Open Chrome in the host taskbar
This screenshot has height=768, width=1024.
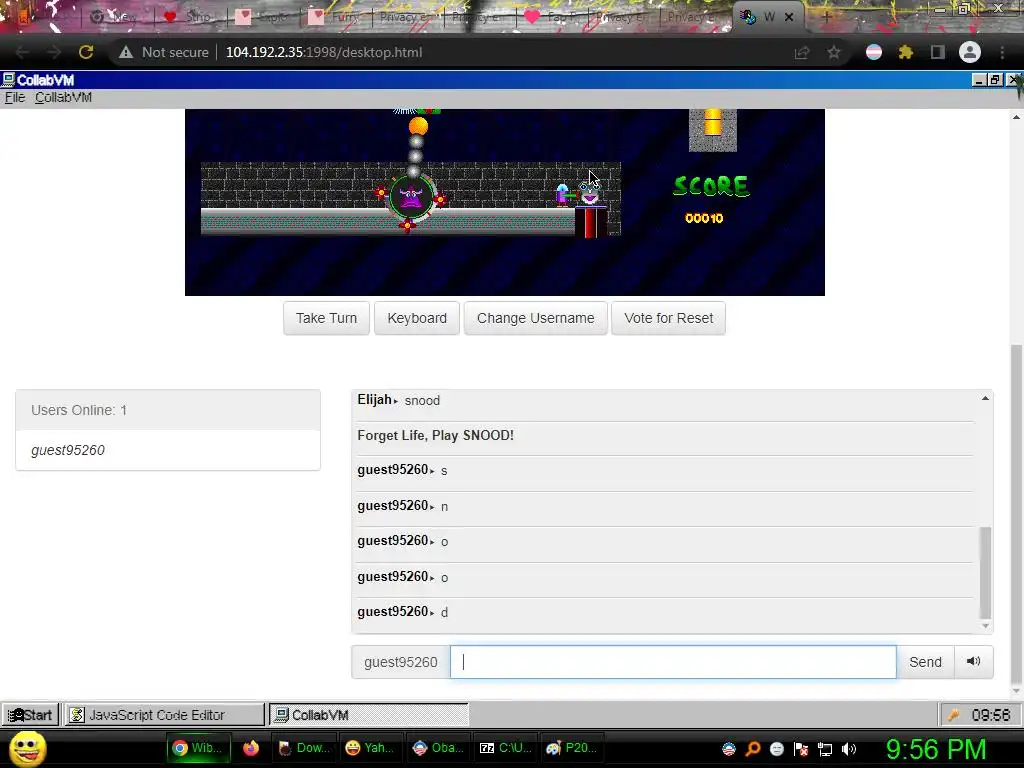coord(197,748)
